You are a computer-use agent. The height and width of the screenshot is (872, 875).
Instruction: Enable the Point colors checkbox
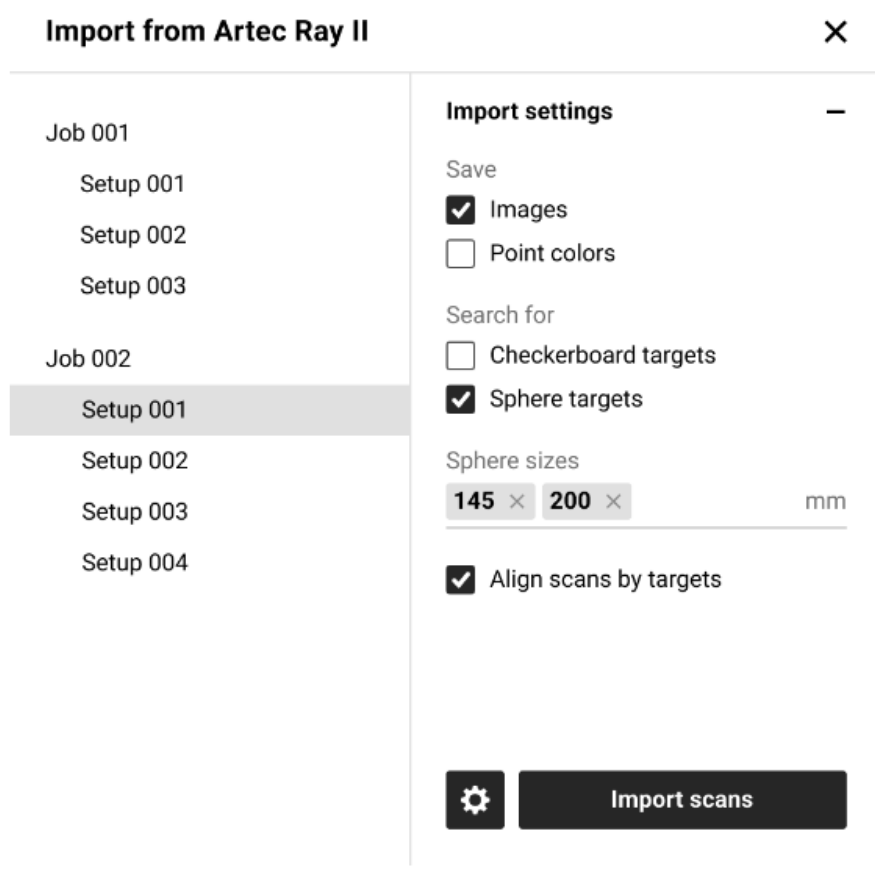[460, 254]
